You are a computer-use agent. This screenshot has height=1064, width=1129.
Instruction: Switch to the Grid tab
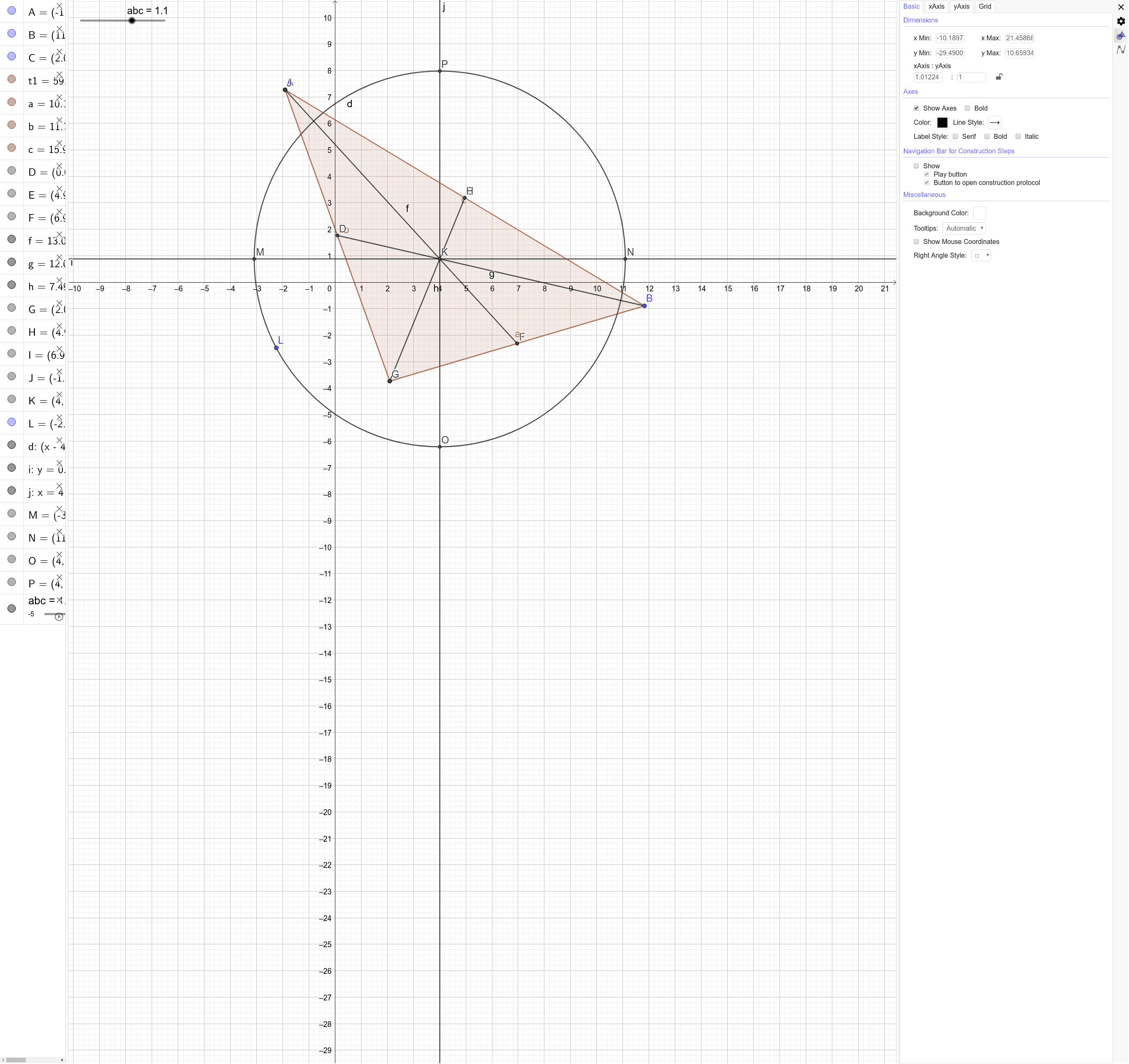click(x=985, y=6)
